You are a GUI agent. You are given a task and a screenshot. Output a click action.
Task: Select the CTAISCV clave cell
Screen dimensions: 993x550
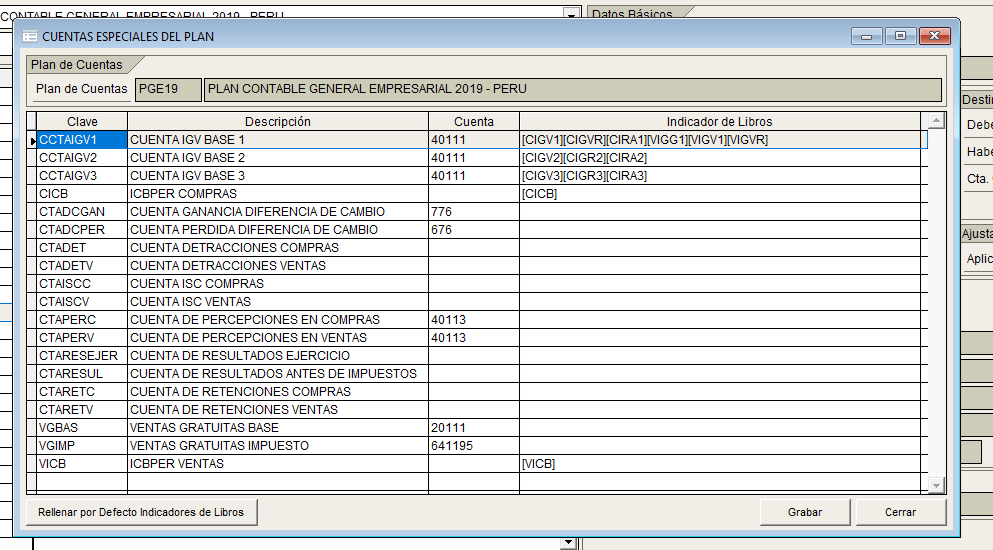(82, 302)
